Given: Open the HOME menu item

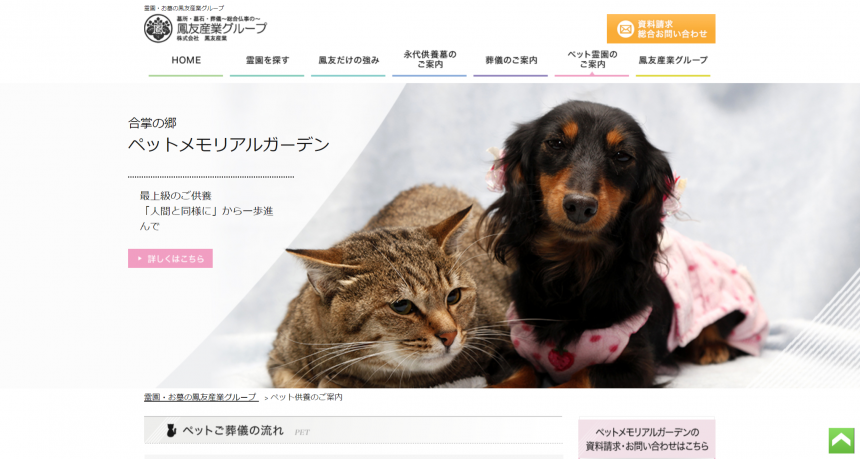Looking at the screenshot, I should pyautogui.click(x=186, y=61).
